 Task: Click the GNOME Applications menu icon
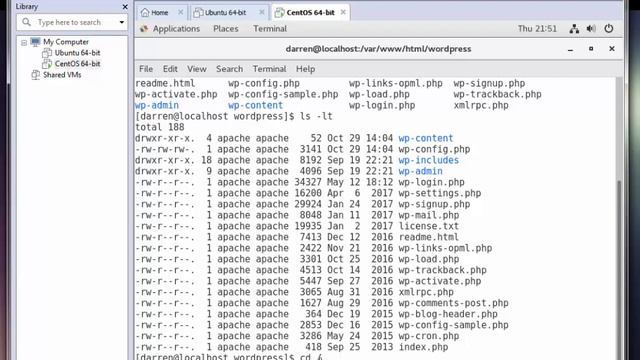144,29
